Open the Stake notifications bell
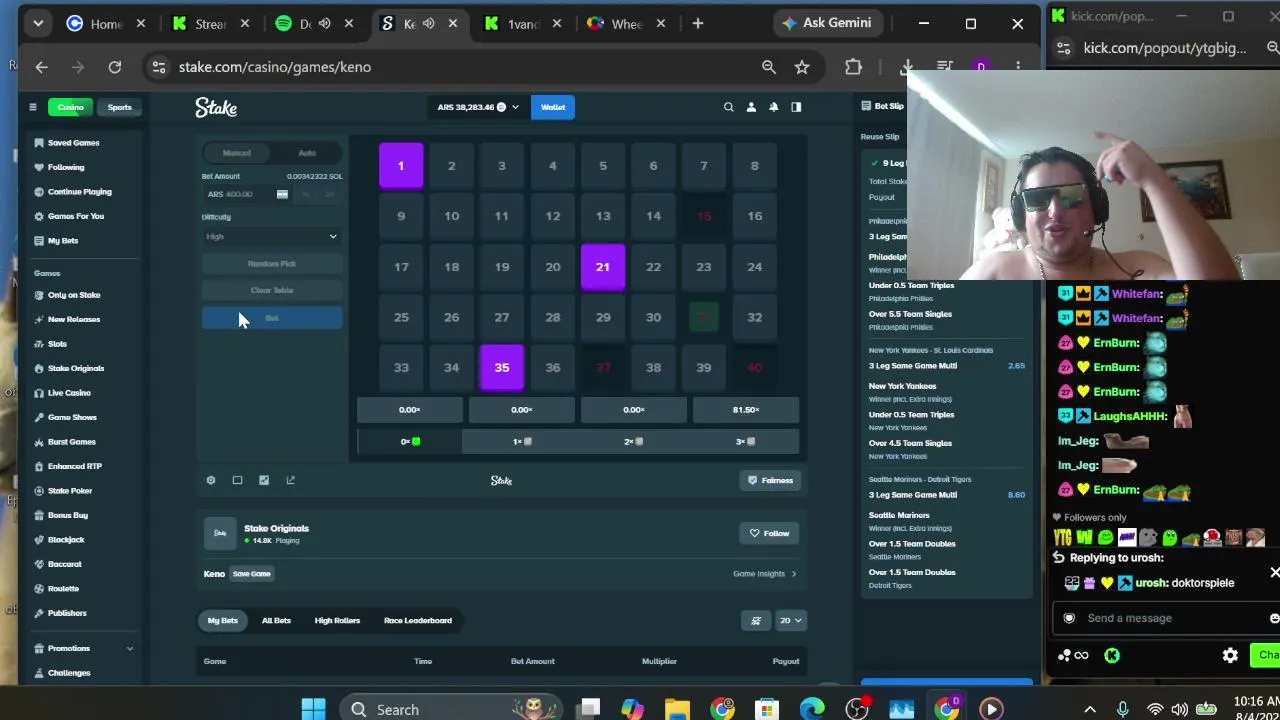Viewport: 1280px width, 720px height. click(773, 107)
